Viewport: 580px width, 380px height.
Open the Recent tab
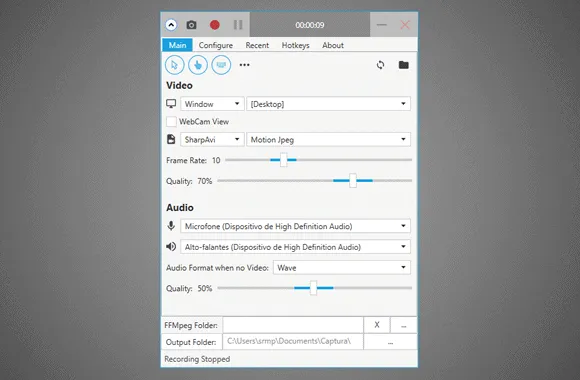(x=257, y=45)
